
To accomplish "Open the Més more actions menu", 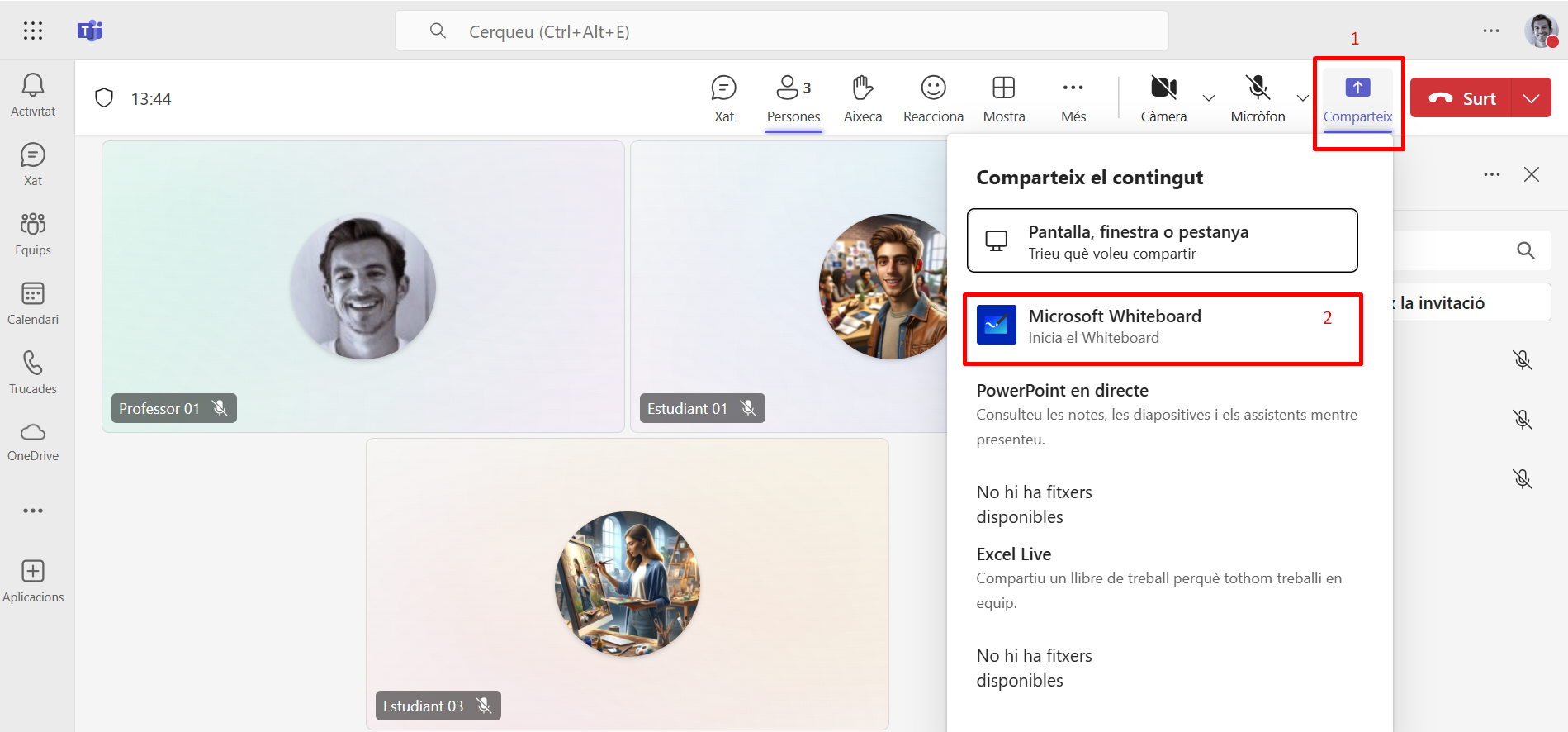I will click(x=1073, y=98).
